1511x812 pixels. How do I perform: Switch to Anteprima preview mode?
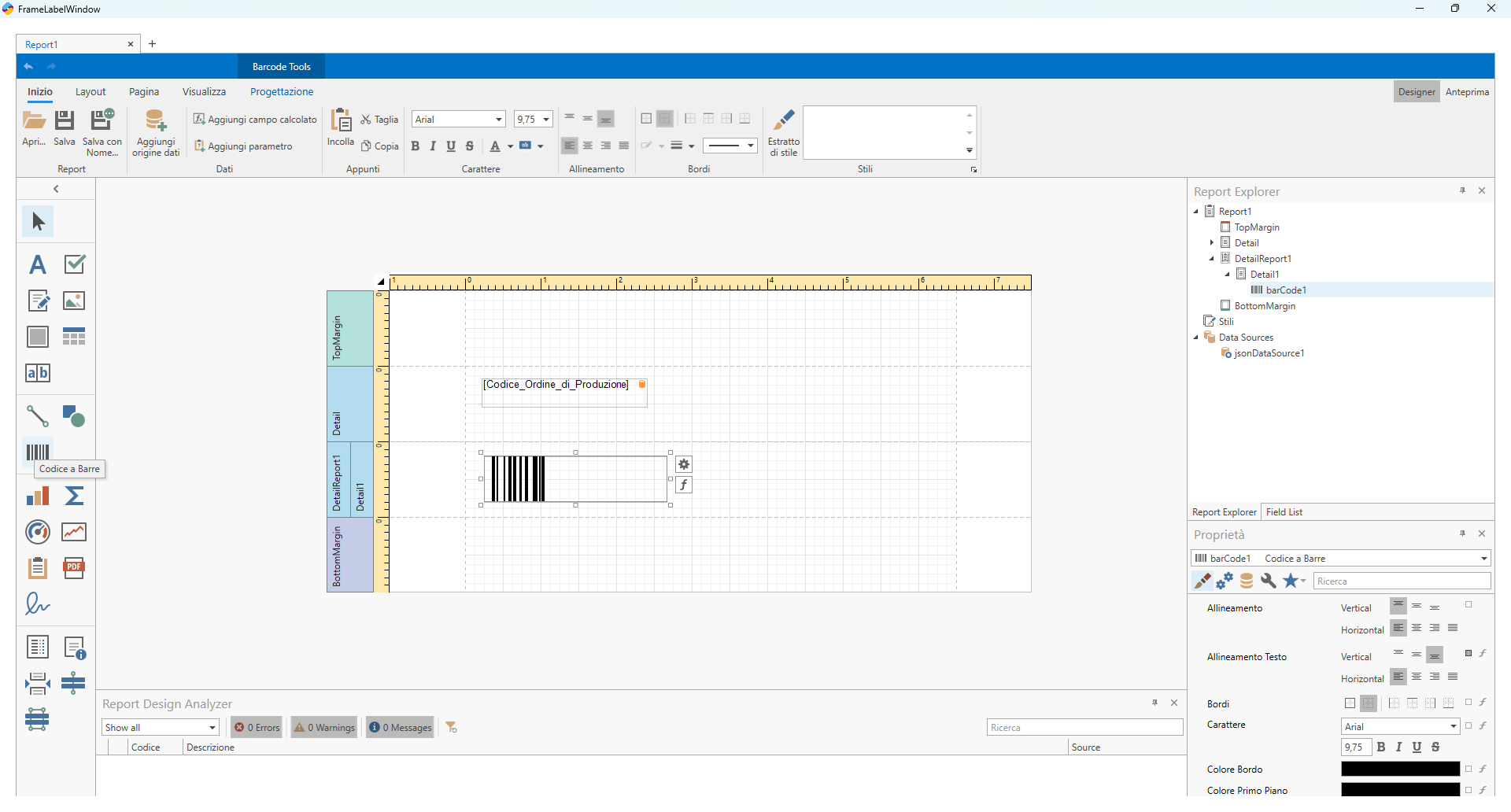point(1467,92)
